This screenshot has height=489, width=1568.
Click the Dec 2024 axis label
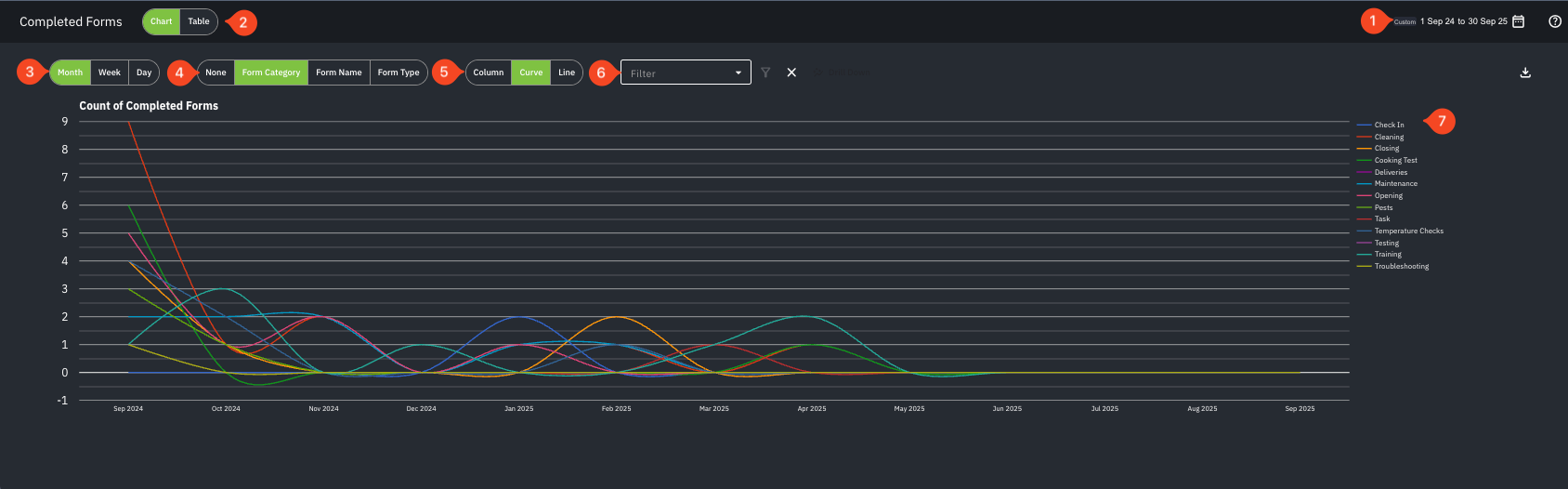click(x=421, y=408)
